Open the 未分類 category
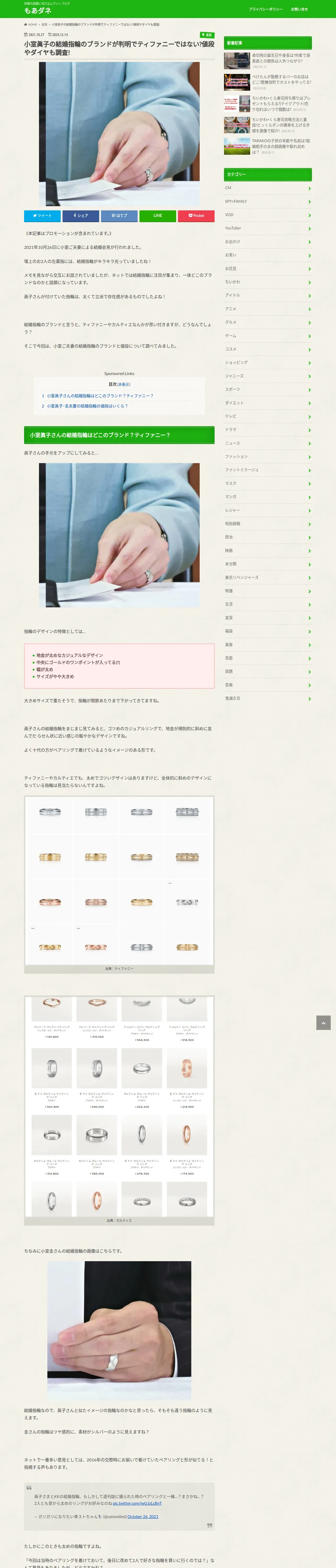 pos(268,564)
